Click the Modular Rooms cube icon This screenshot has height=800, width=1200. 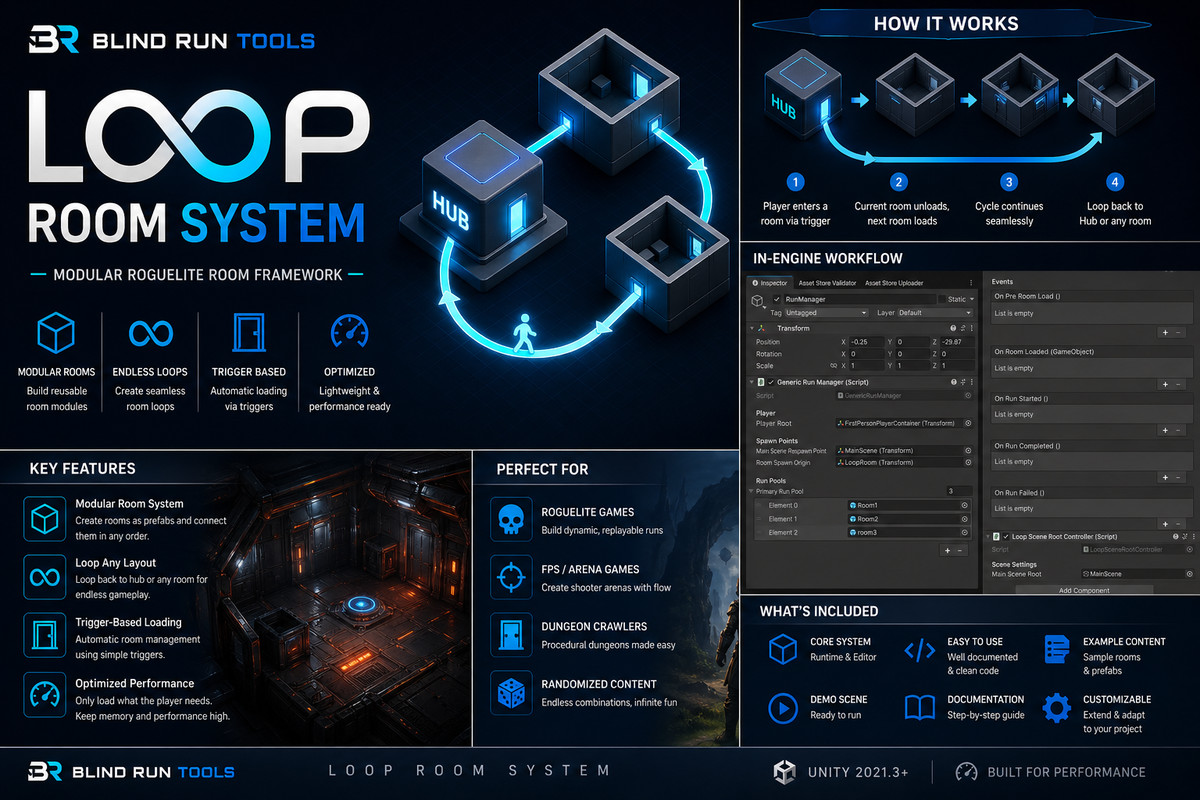click(56, 331)
